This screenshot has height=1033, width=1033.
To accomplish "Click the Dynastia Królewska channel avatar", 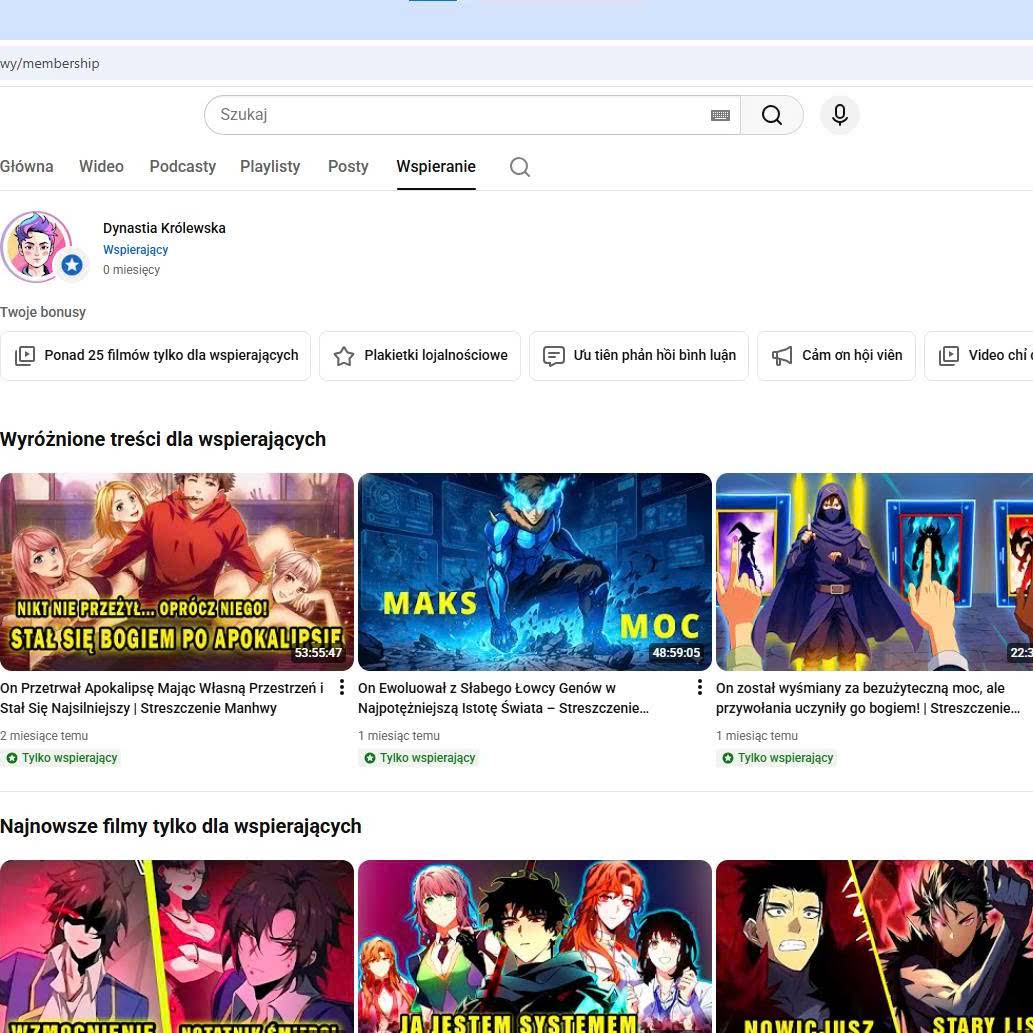I will pos(36,247).
